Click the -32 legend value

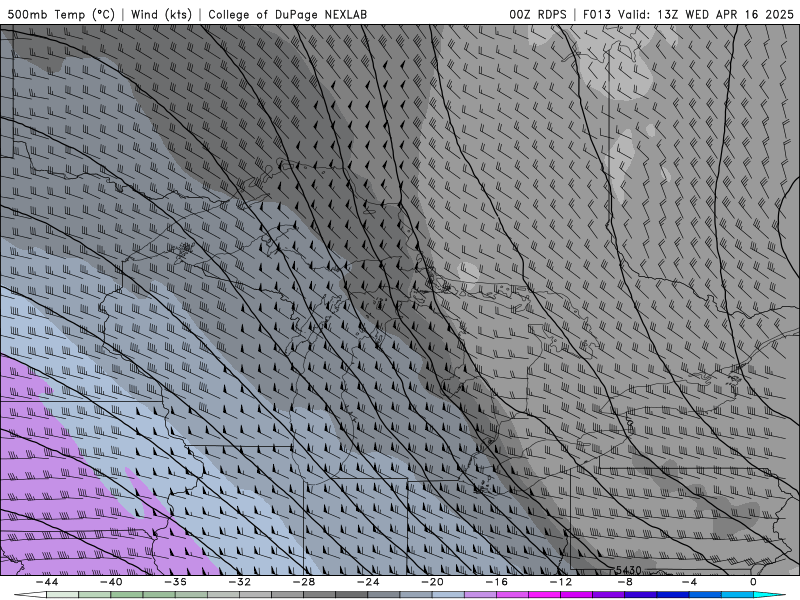coord(240,582)
